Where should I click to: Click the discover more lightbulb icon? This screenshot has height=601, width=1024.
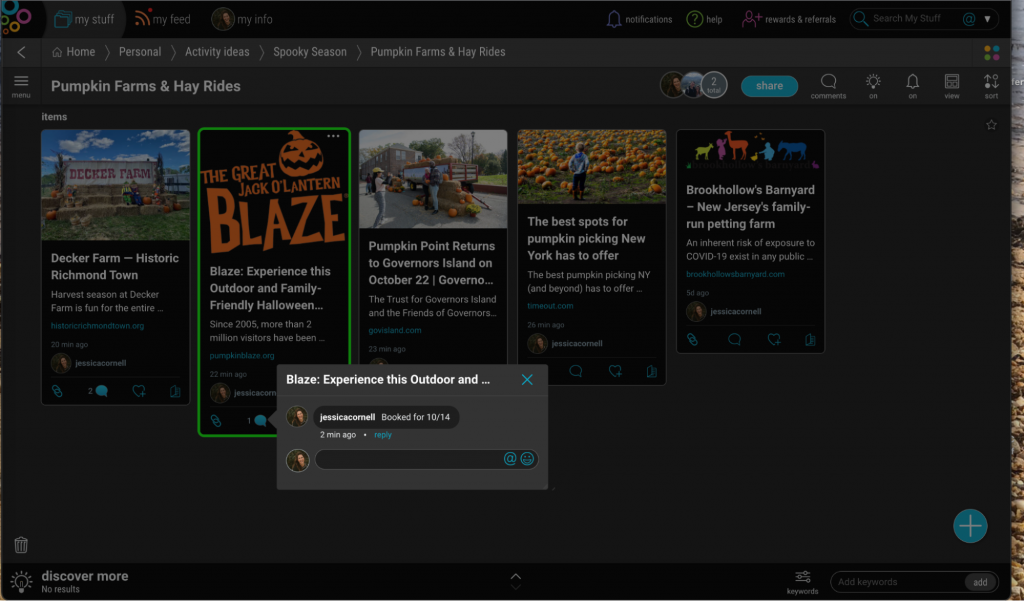[21, 581]
